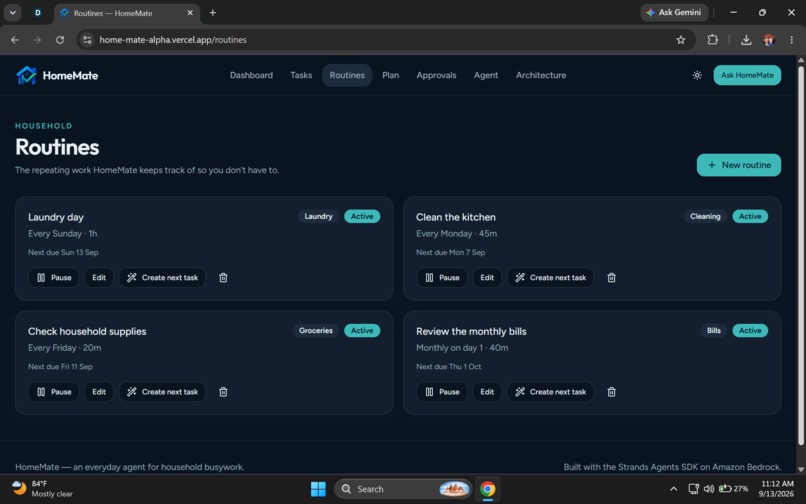Open the tab search dropdown arrow

(x=12, y=12)
